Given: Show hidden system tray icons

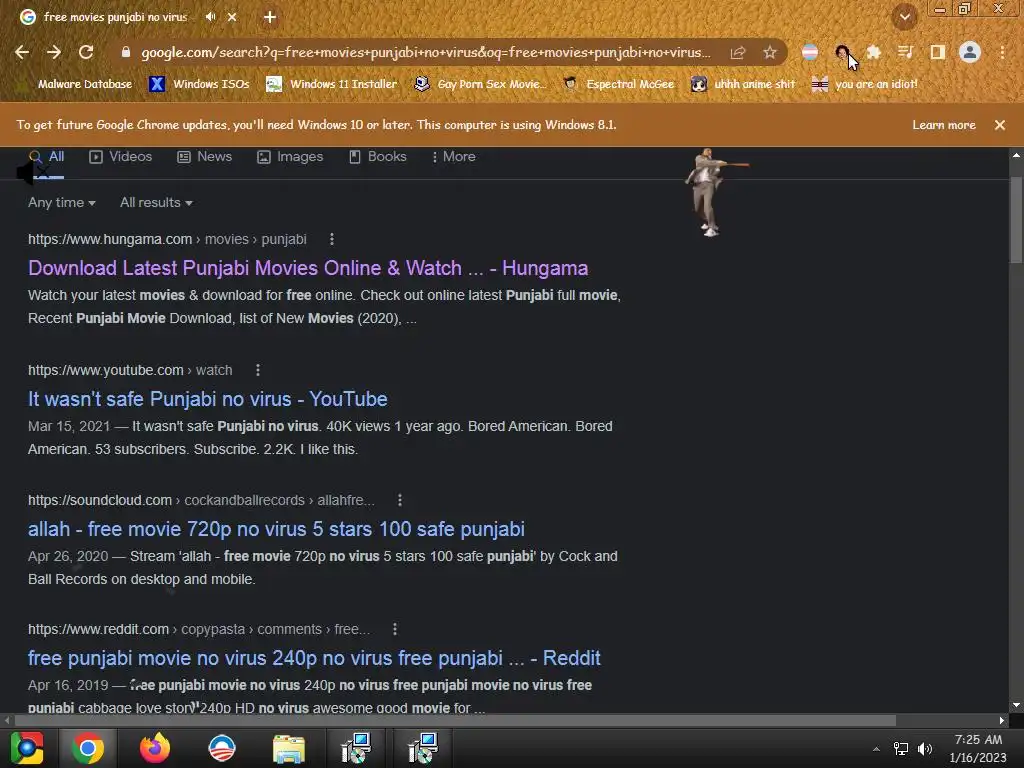Looking at the screenshot, I should pos(876,749).
